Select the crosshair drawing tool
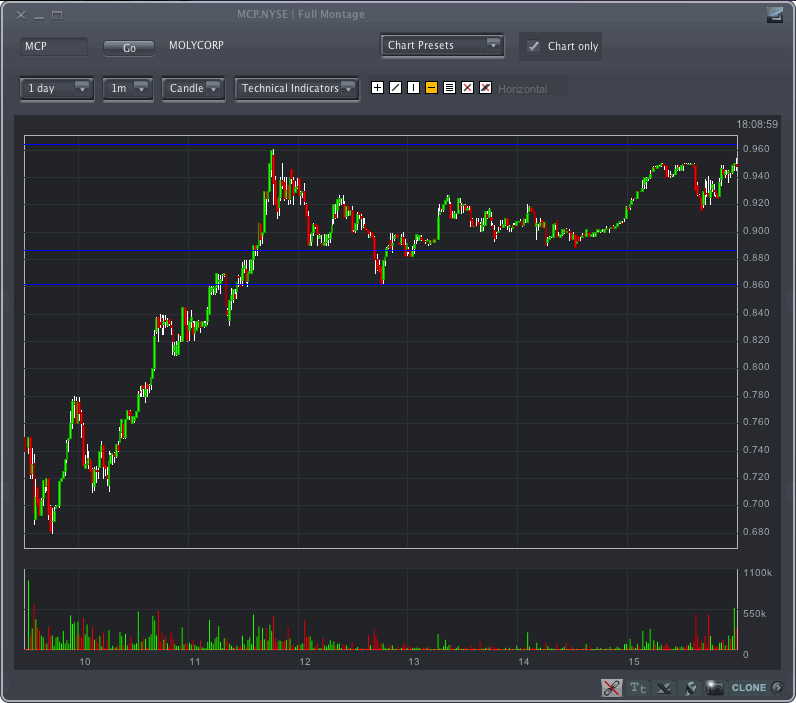Screen dimensions: 796x703 [x=377, y=88]
